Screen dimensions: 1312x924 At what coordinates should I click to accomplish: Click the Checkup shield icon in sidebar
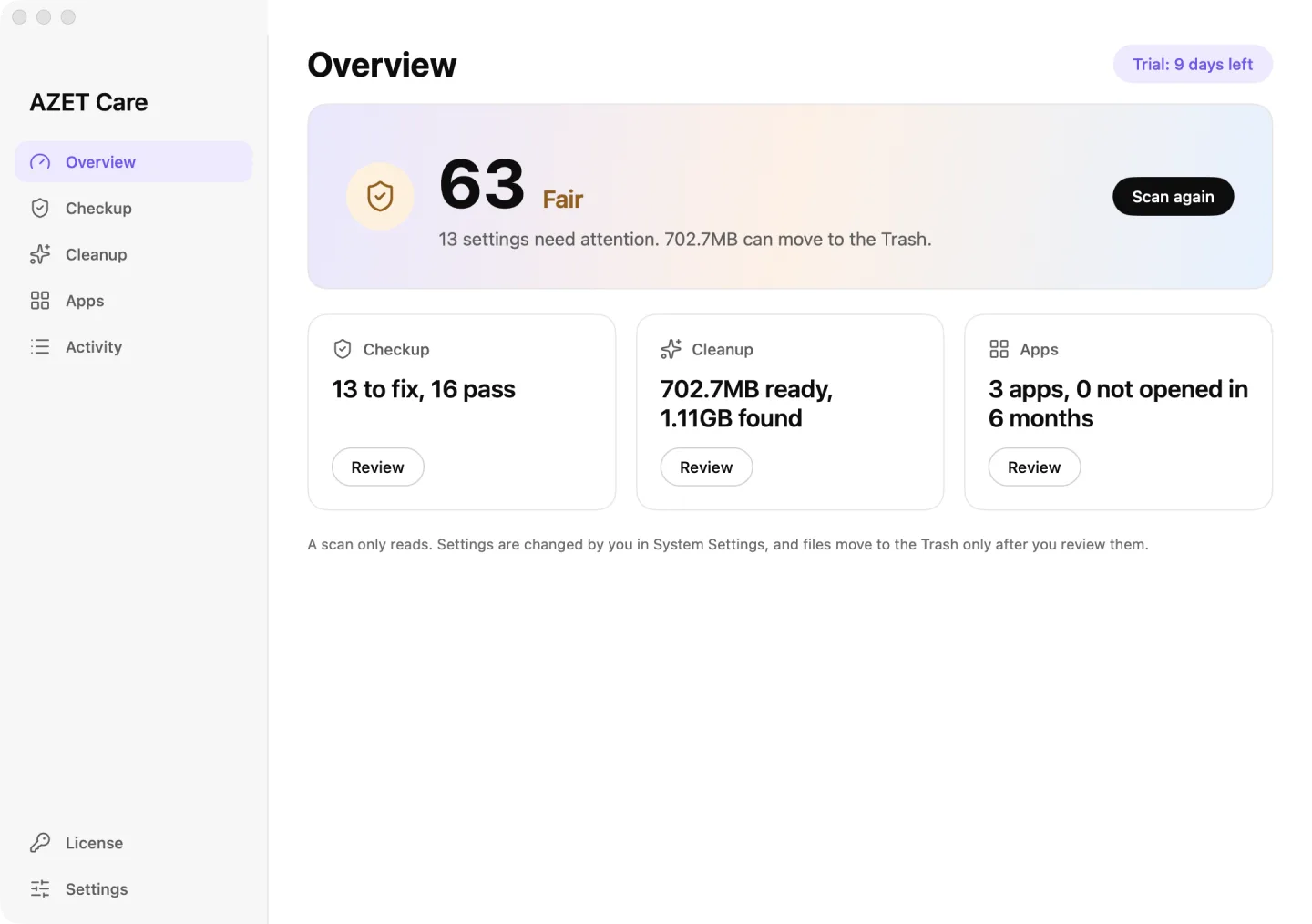40,209
